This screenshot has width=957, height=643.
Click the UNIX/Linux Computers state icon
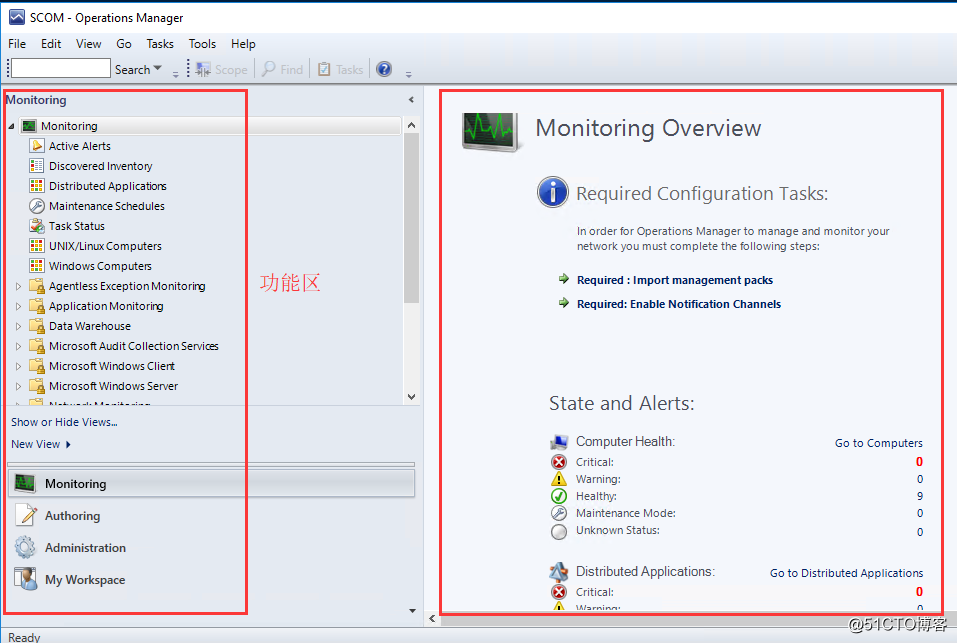pyautogui.click(x=37, y=246)
